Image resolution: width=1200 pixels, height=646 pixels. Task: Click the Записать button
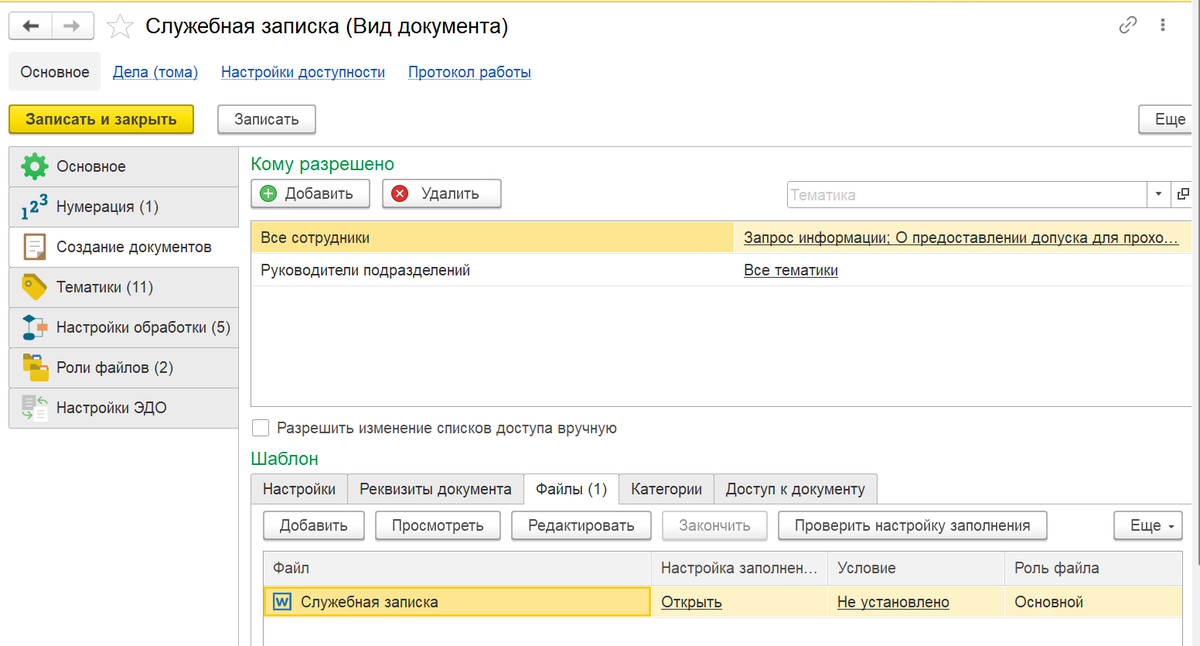click(267, 119)
